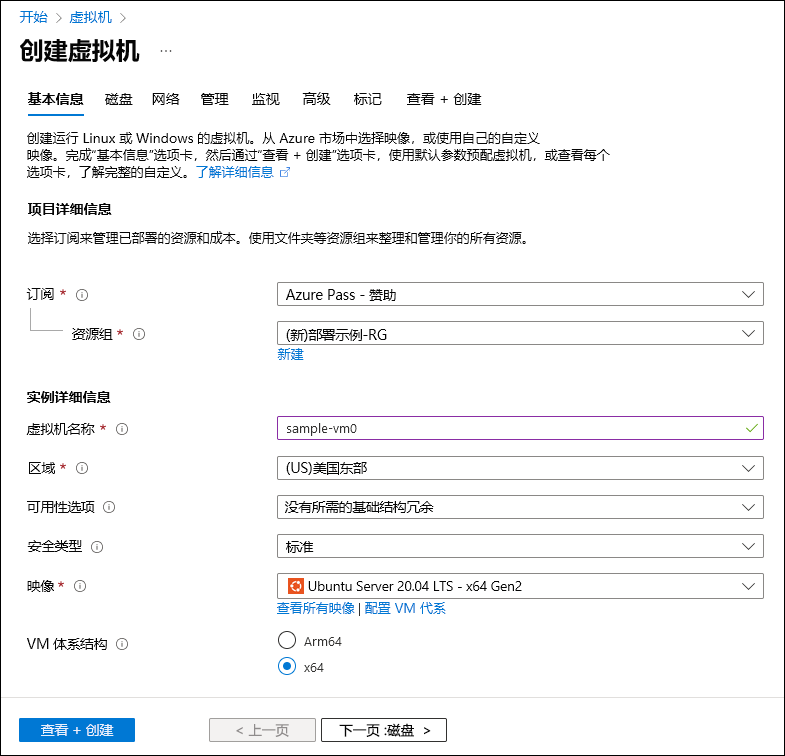Open the 标记 tab

point(367,99)
